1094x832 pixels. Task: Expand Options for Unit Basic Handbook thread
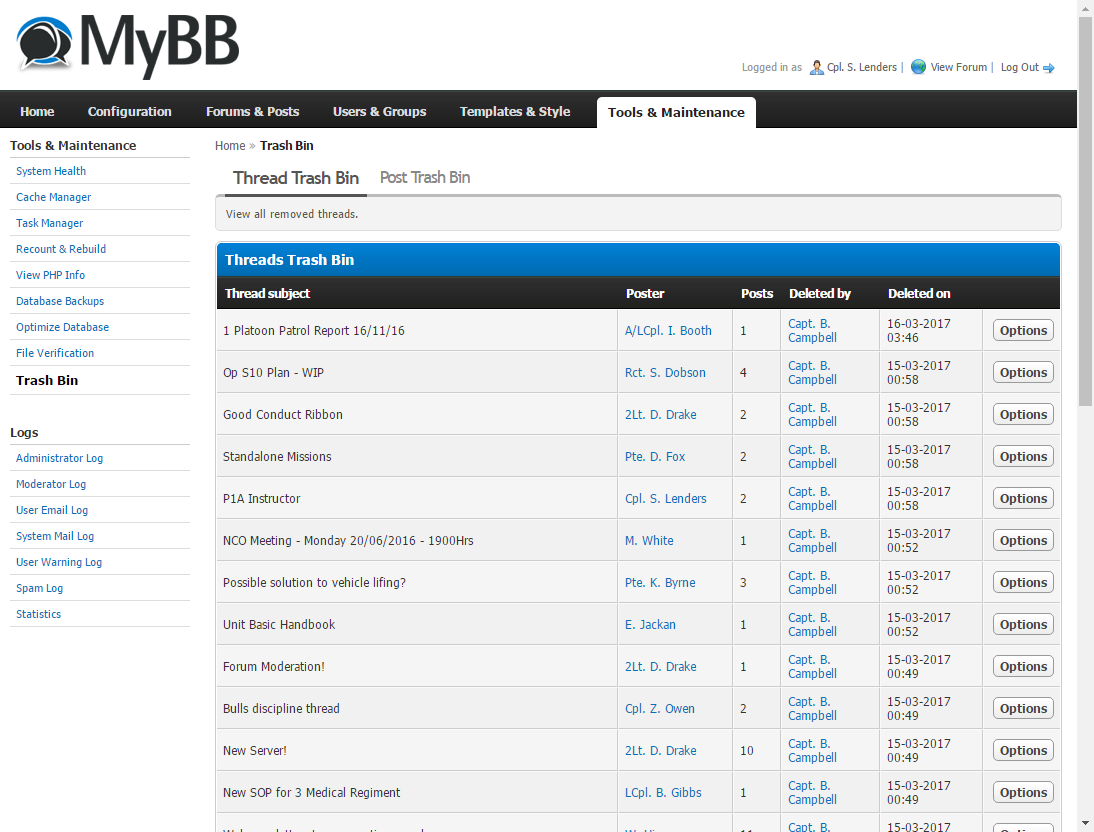(x=1022, y=625)
